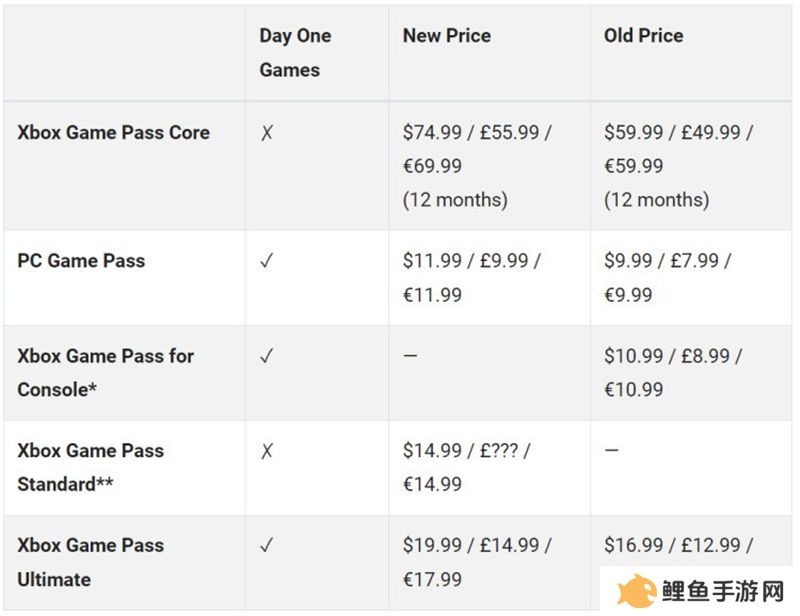Select the Day One Games column header

point(295,53)
